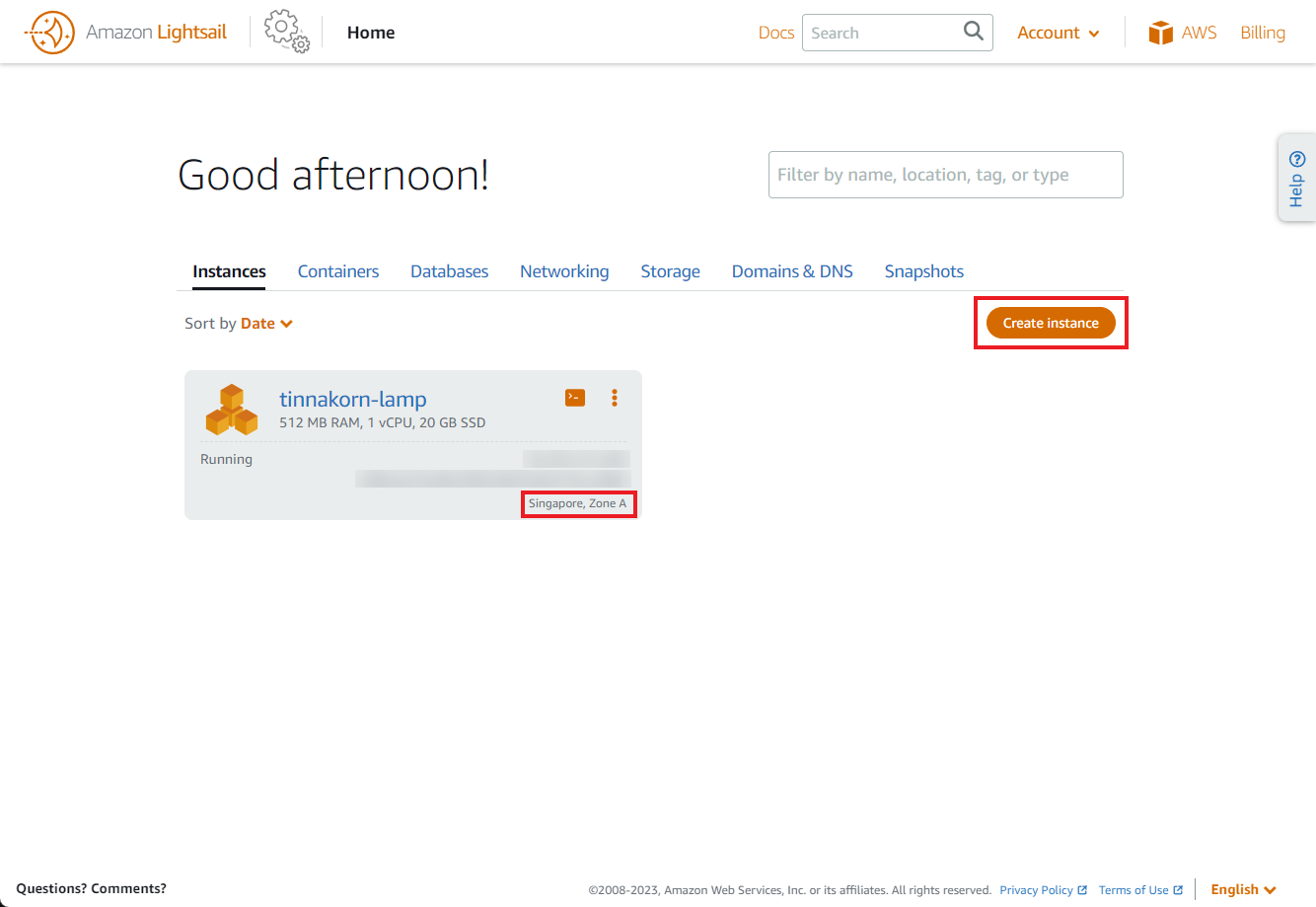The image size is (1316, 907).
Task: Switch to the Storage tab
Action: [x=670, y=271]
